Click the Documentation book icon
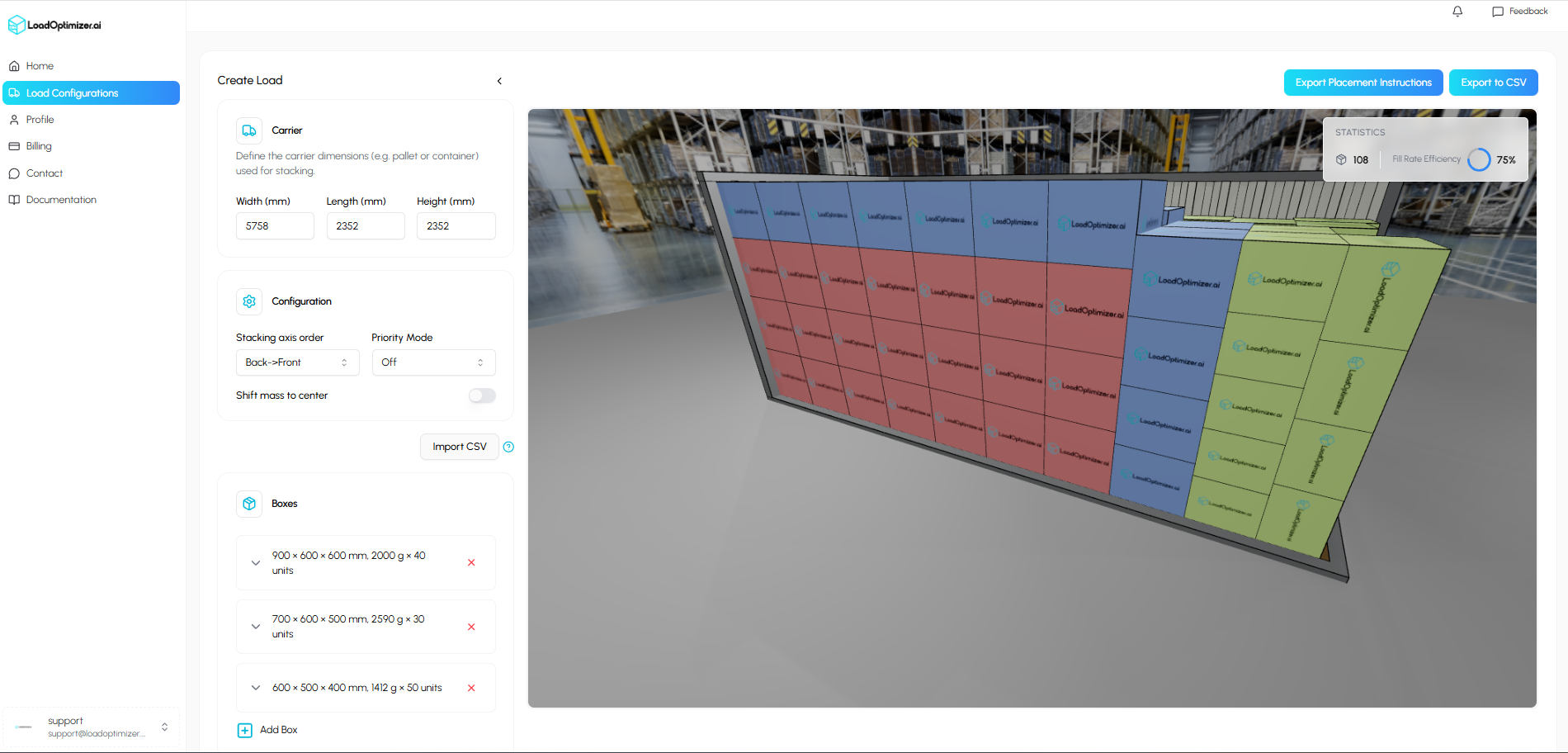The image size is (1568, 753). (14, 199)
